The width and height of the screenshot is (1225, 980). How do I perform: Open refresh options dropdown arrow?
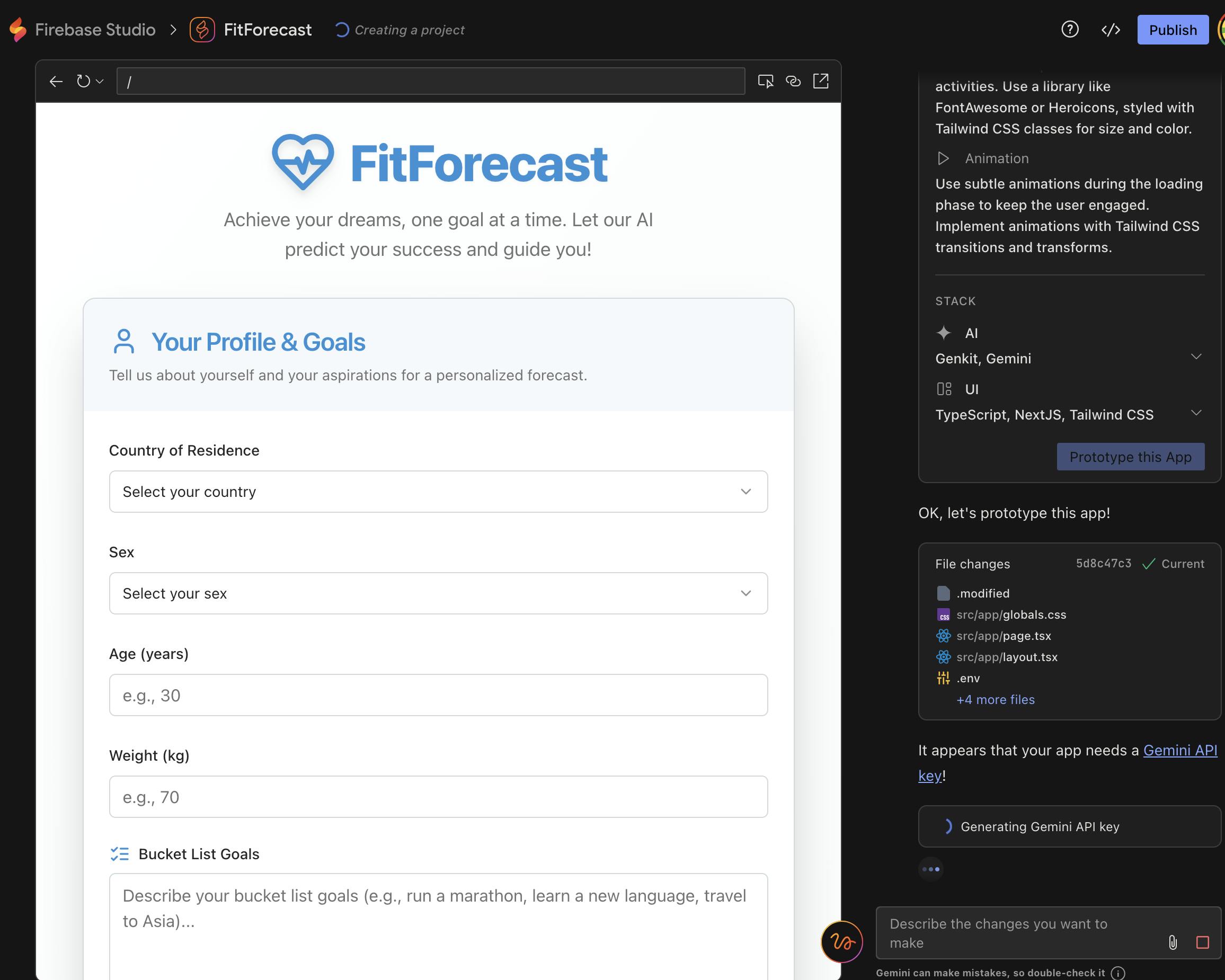(x=100, y=81)
